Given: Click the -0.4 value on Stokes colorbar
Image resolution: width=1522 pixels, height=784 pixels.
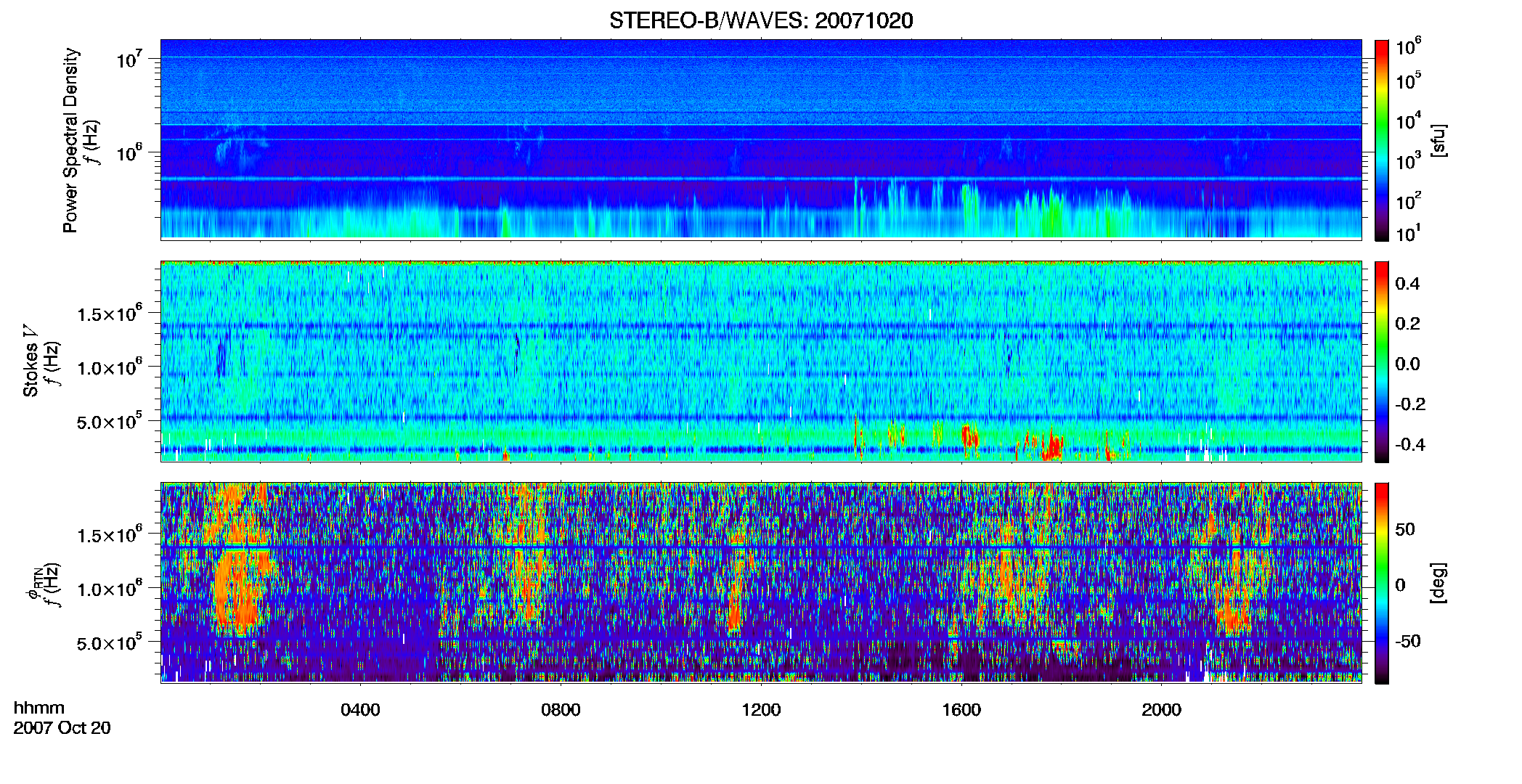Looking at the screenshot, I should tap(1409, 444).
